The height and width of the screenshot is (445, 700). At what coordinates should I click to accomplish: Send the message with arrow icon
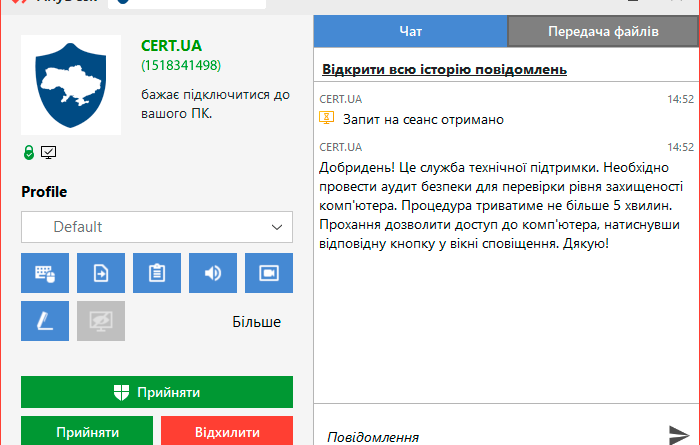[x=679, y=435]
